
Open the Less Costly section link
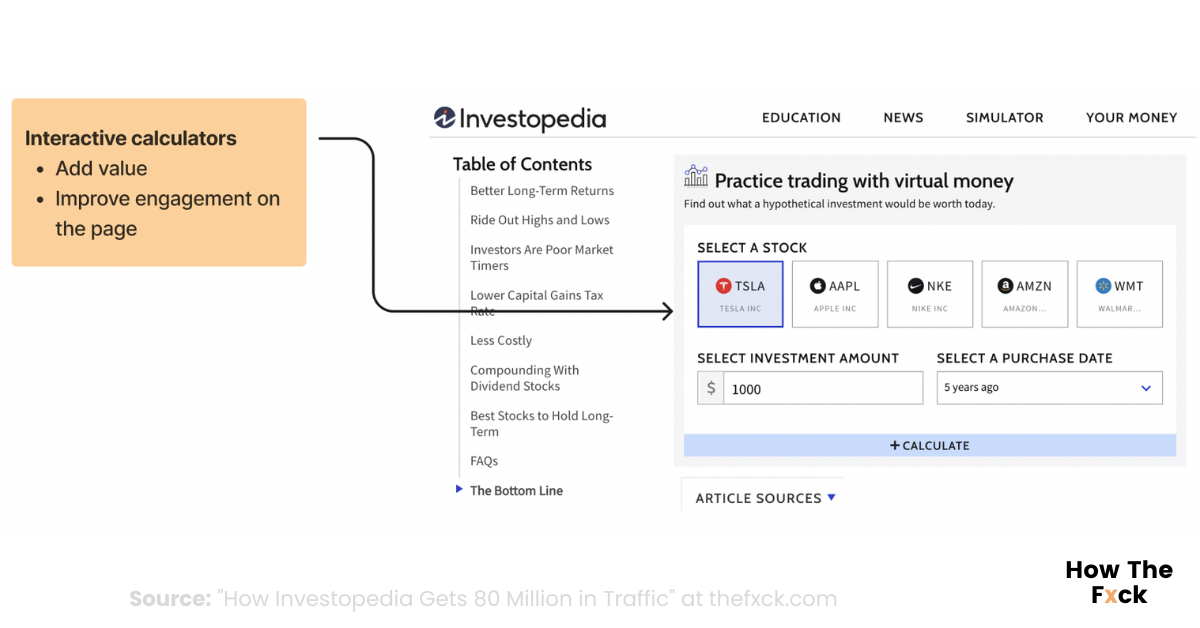coord(501,341)
